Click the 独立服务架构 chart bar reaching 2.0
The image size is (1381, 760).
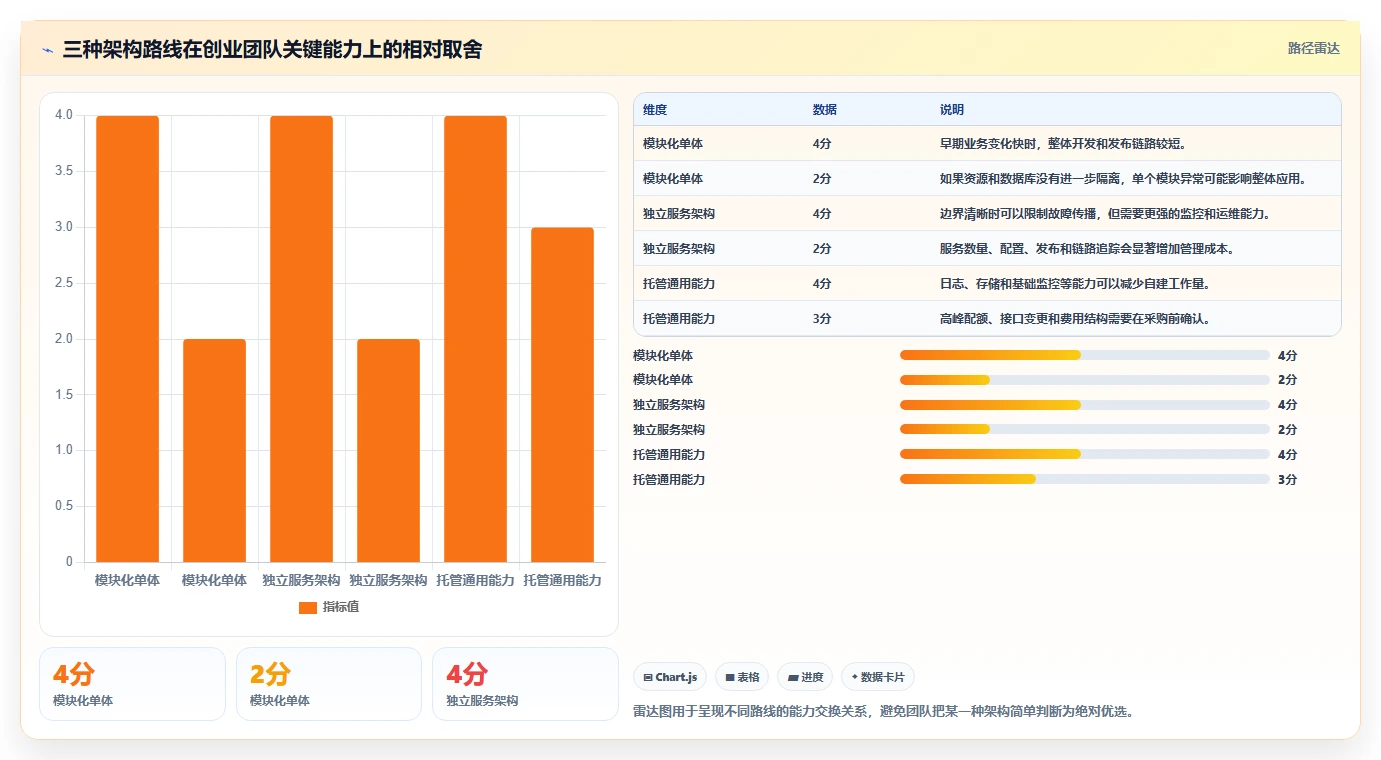tap(388, 450)
